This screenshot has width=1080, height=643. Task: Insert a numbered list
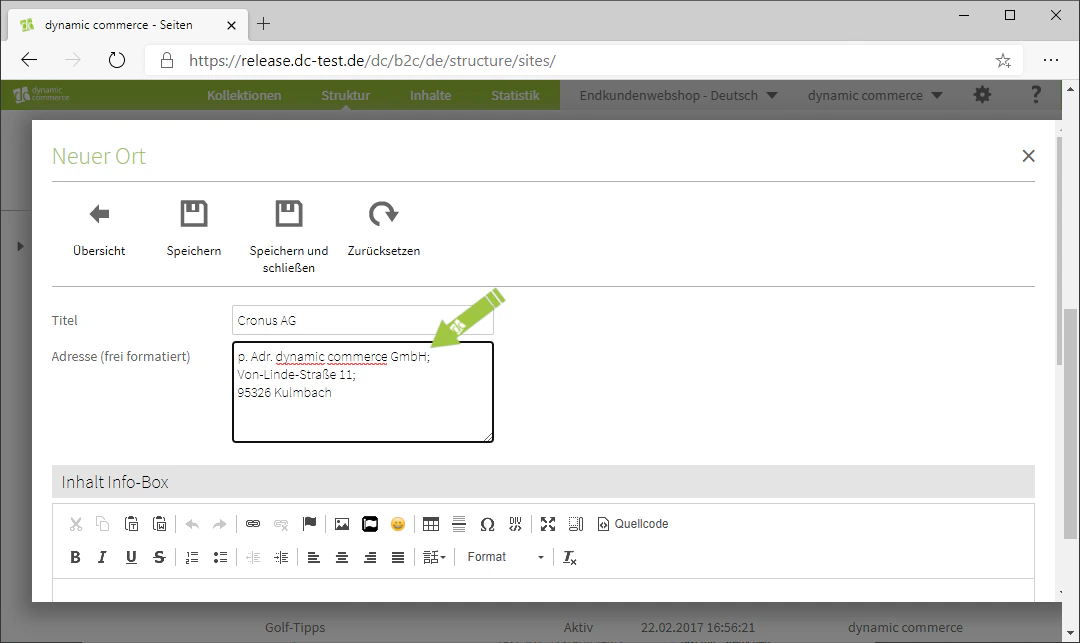(192, 557)
